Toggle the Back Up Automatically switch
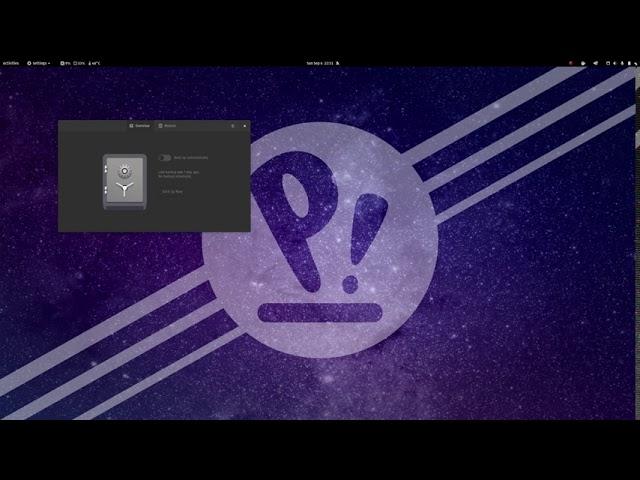The height and width of the screenshot is (480, 640). (x=164, y=158)
